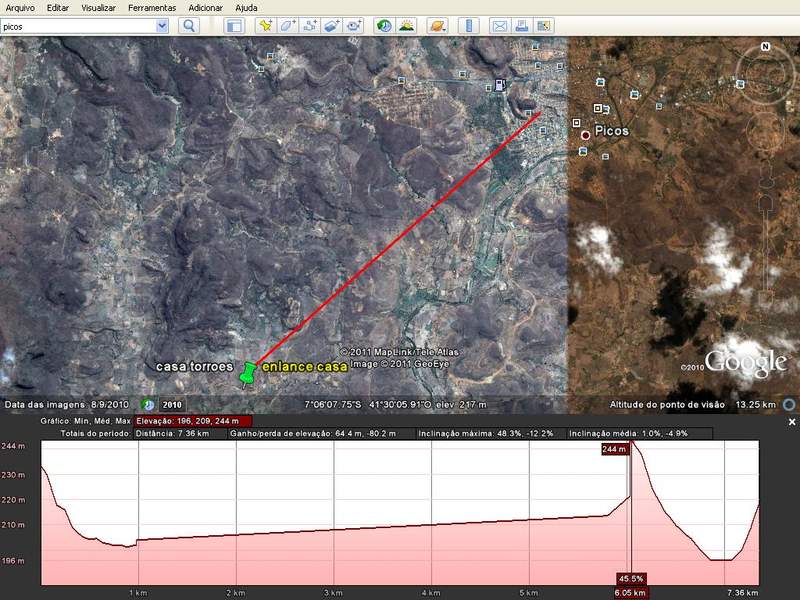The image size is (800, 600).
Task: Click the 6.05 km distance cursor label
Action: tap(631, 593)
